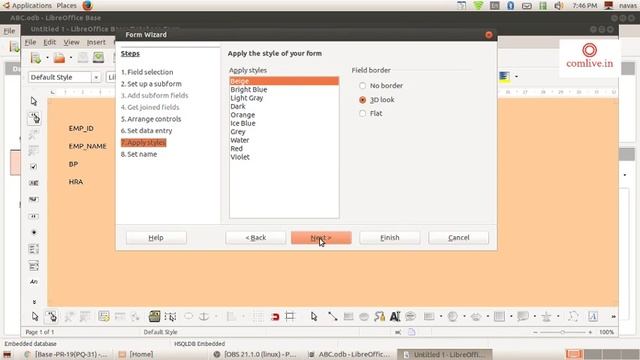Image resolution: width=640 pixels, height=360 pixels.
Task: Click the zoom out minus button in the status bar
Action: pos(535,332)
